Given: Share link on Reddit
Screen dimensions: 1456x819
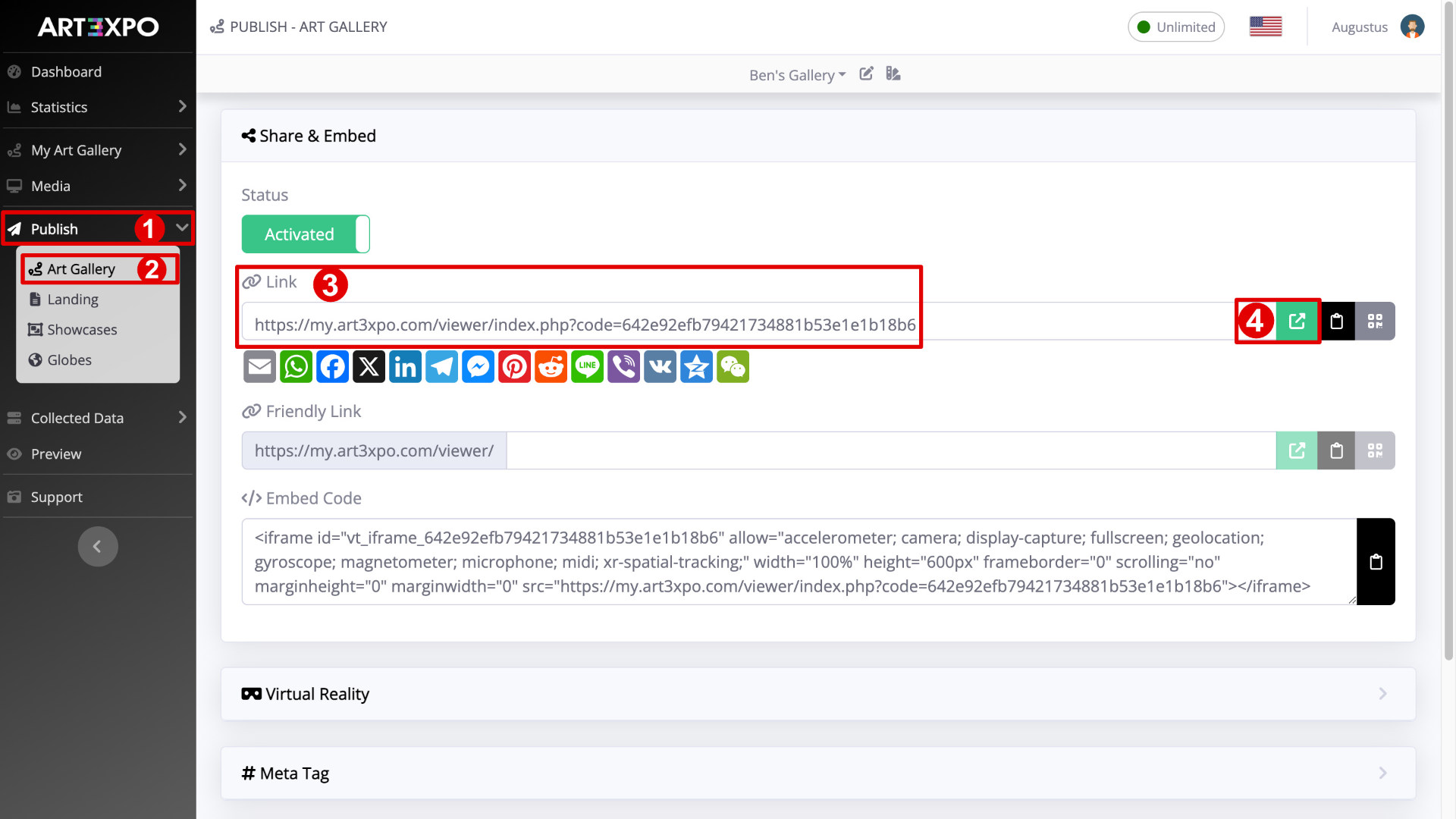Looking at the screenshot, I should point(551,367).
